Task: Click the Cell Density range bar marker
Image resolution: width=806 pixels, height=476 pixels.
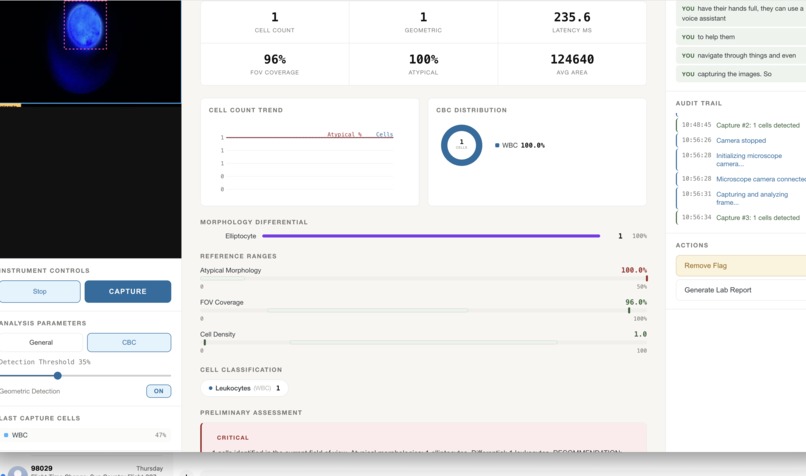Action: [205, 342]
